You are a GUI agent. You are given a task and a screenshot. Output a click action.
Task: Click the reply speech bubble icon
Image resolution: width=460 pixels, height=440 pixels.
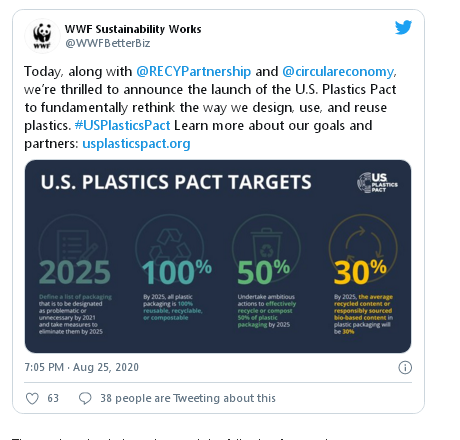tap(85, 398)
